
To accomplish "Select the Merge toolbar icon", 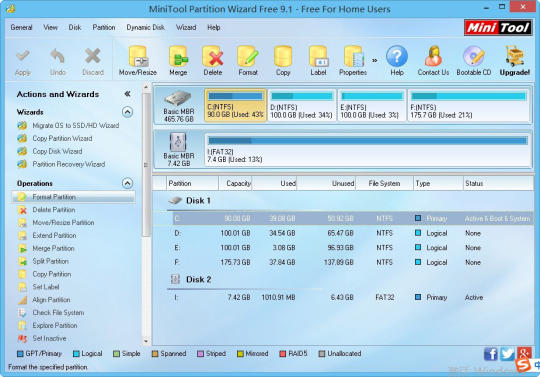I will click(x=178, y=56).
